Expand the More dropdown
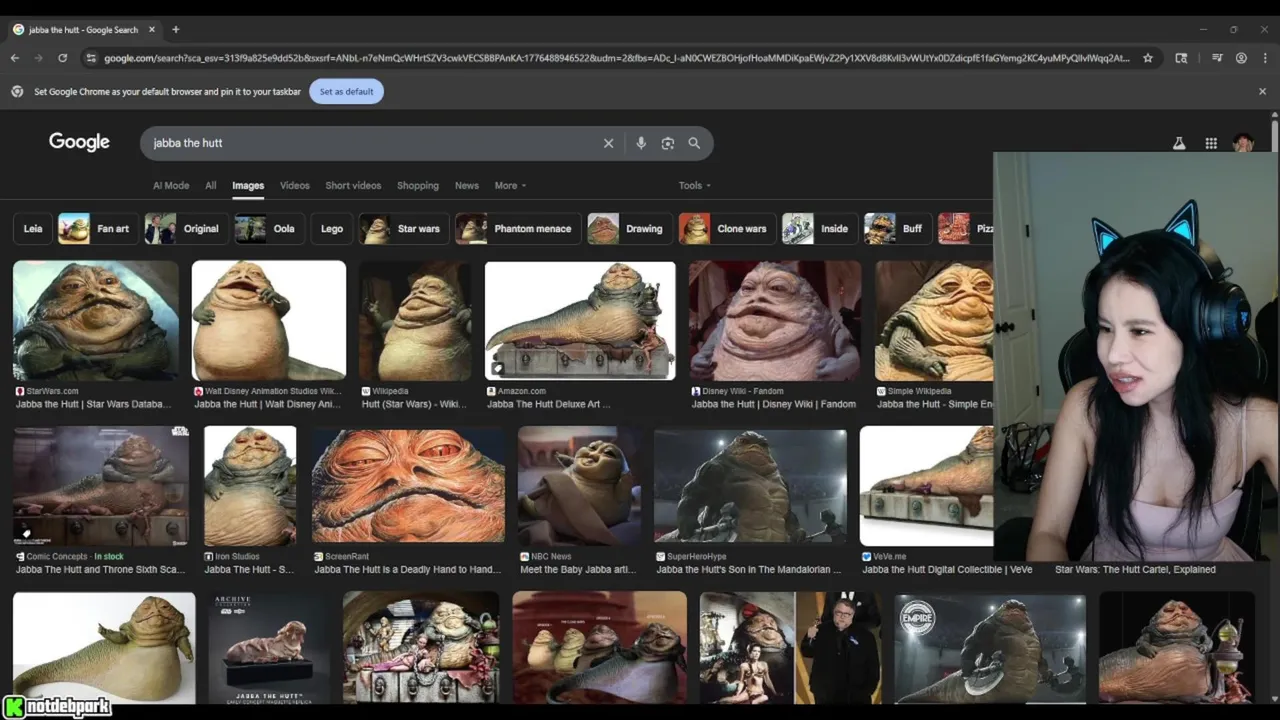This screenshot has width=1280, height=720. pos(510,185)
